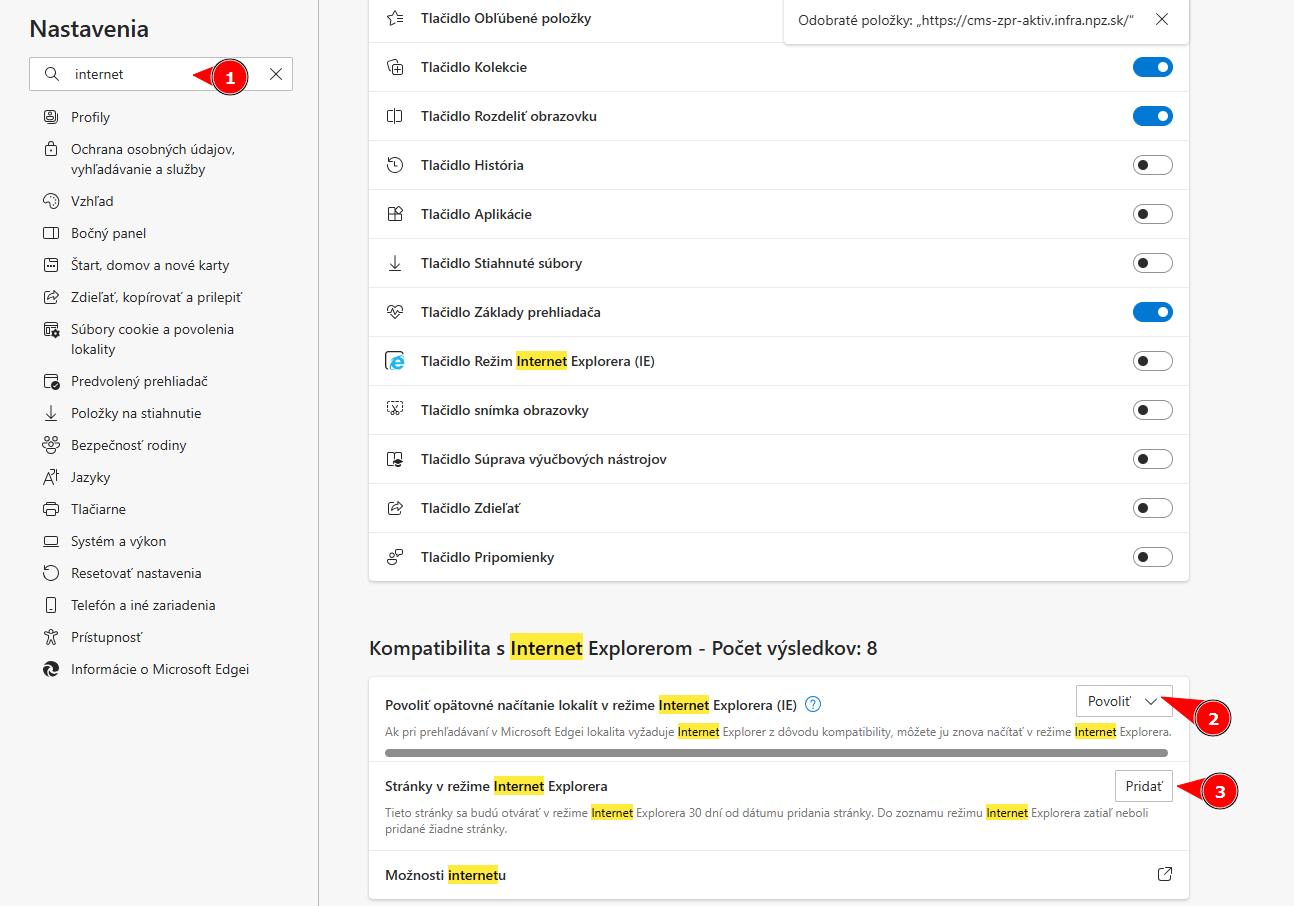Click the search field containing 'internet'
This screenshot has height=906, width=1294.
click(161, 74)
